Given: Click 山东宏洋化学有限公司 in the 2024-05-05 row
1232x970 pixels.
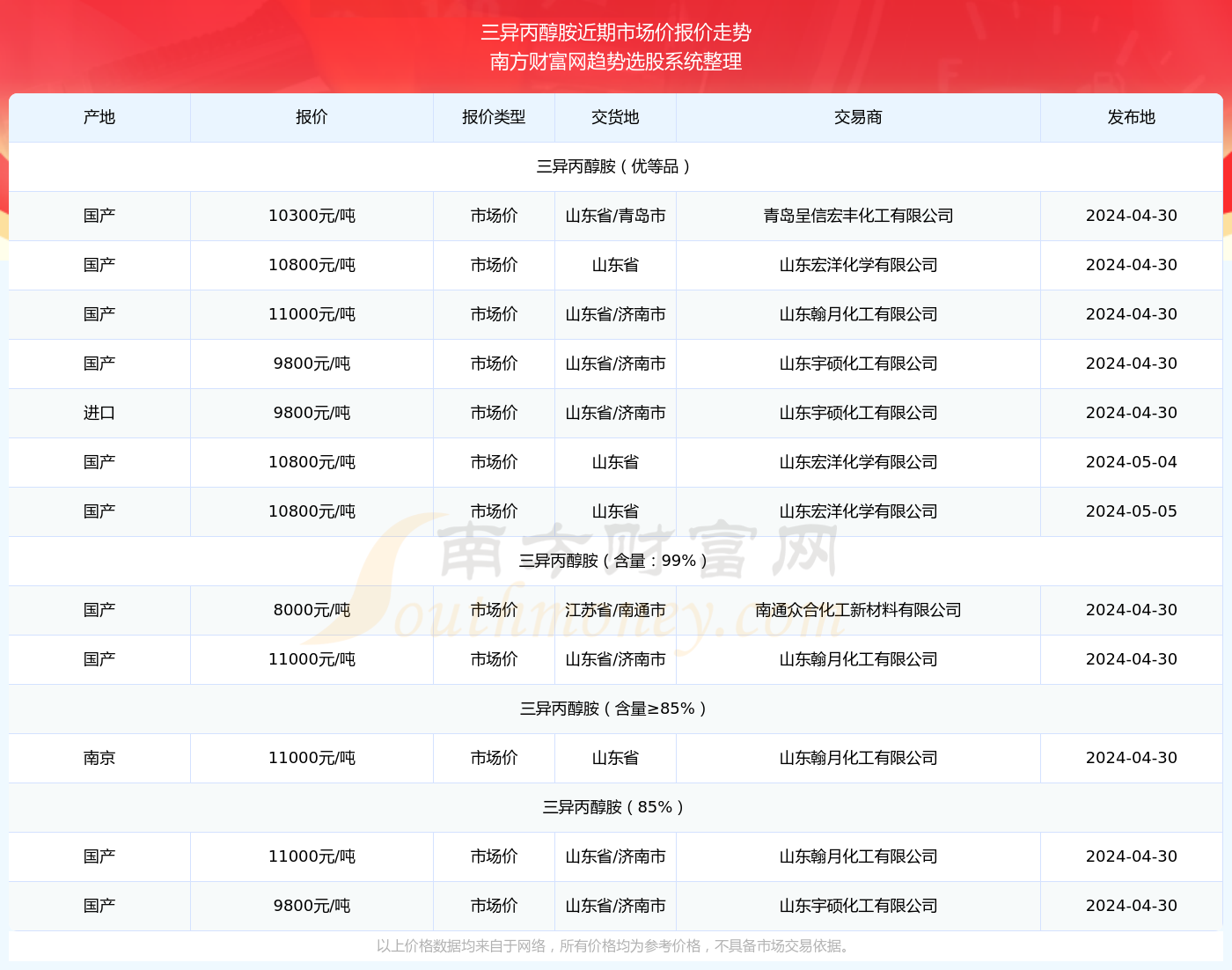Looking at the screenshot, I should point(858,511).
